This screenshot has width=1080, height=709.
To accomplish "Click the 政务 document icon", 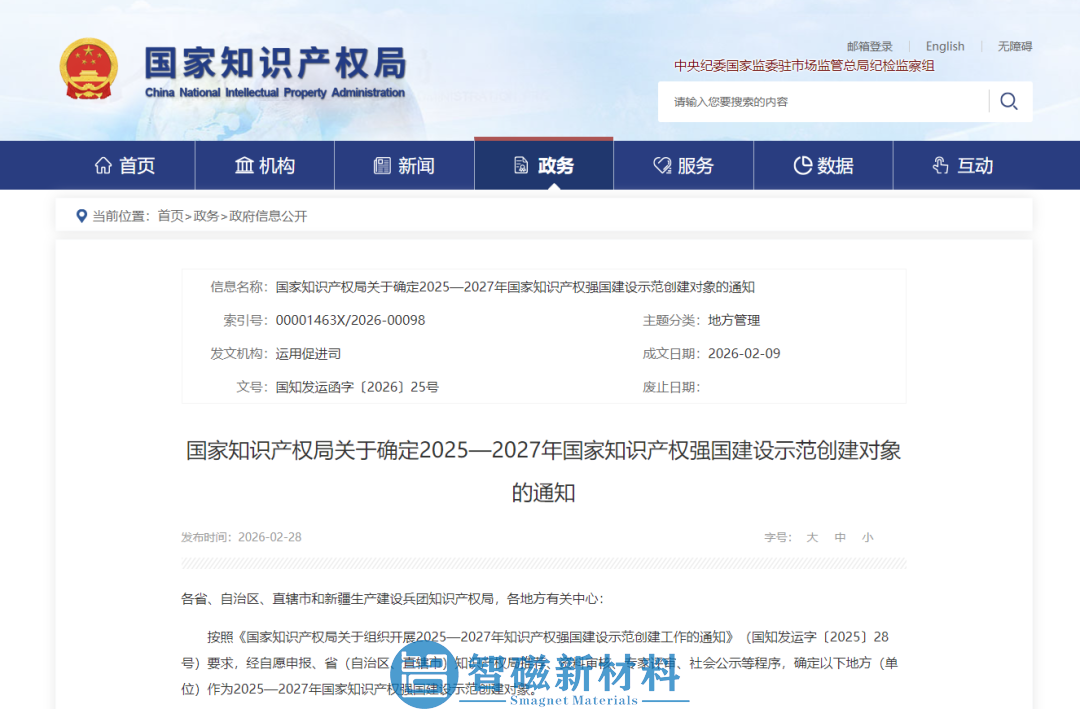I will click(521, 165).
